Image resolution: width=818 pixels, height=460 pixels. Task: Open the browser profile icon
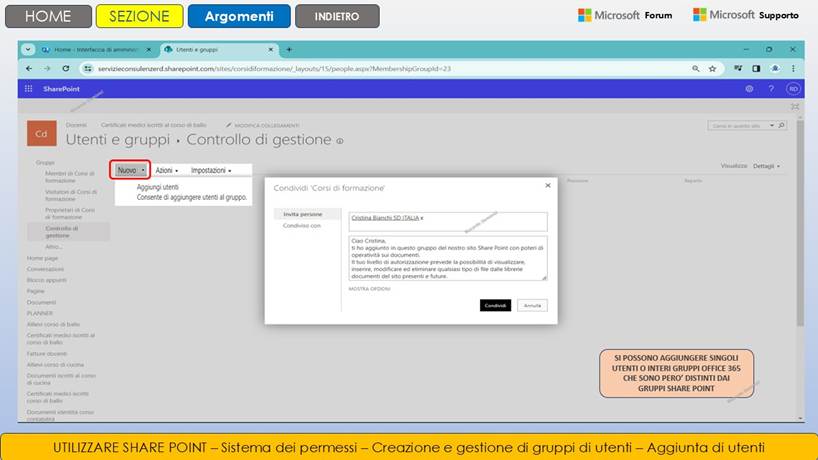pyautogui.click(x=775, y=68)
